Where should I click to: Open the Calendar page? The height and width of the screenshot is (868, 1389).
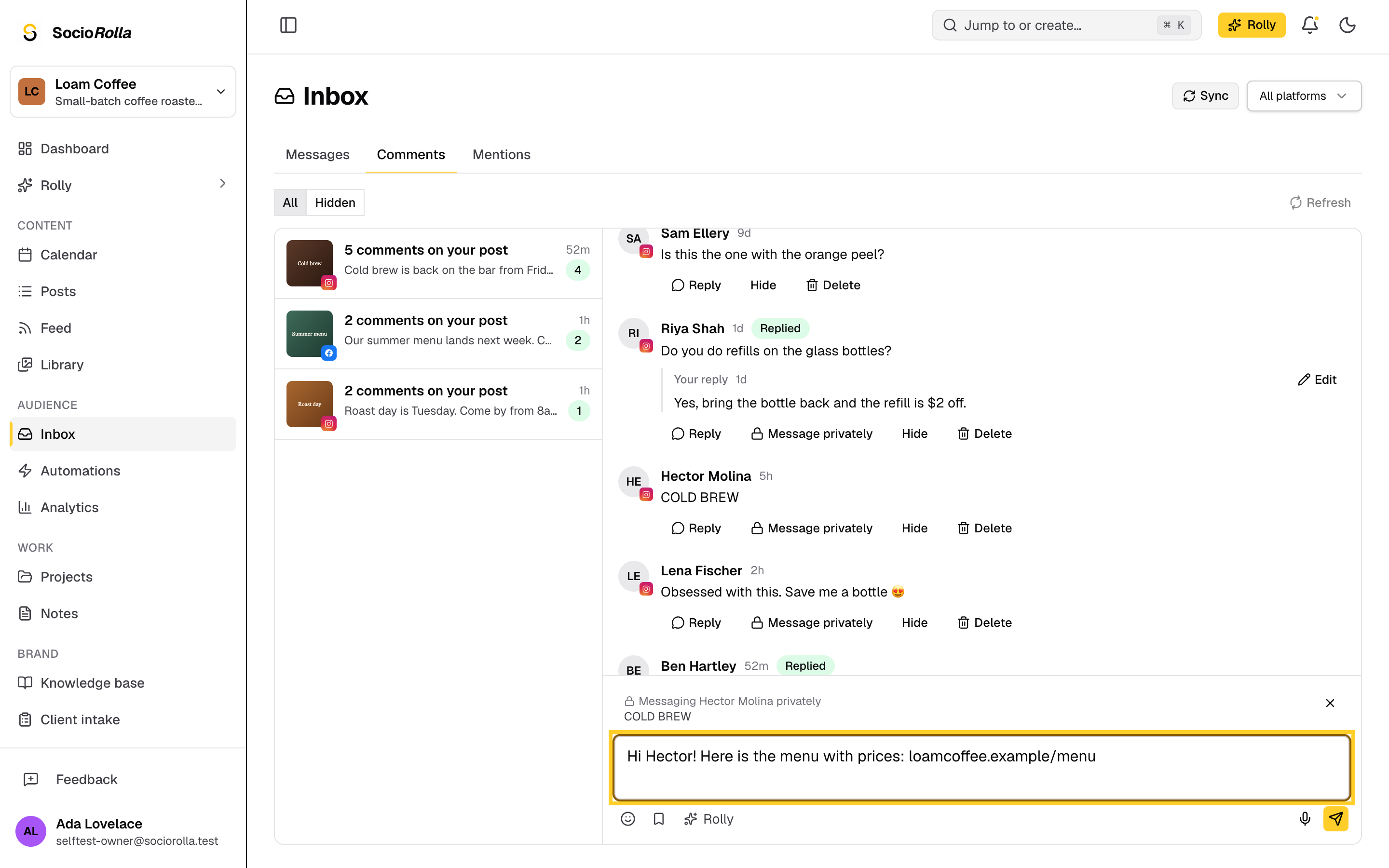tap(123, 255)
